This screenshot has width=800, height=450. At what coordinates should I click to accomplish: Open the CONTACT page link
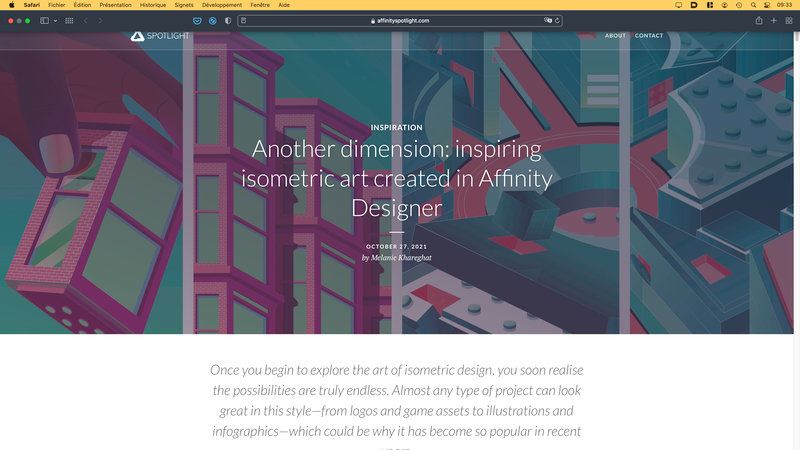point(649,36)
